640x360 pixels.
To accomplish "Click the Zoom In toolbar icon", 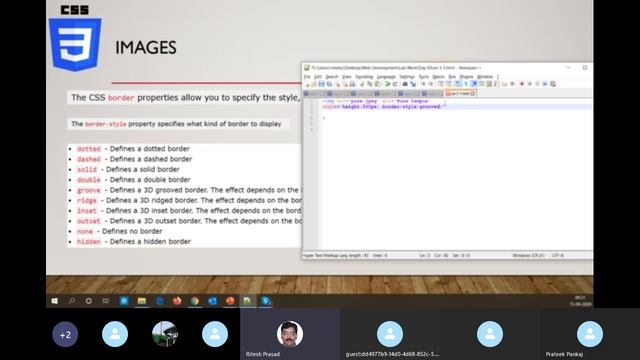I will 423,84.
